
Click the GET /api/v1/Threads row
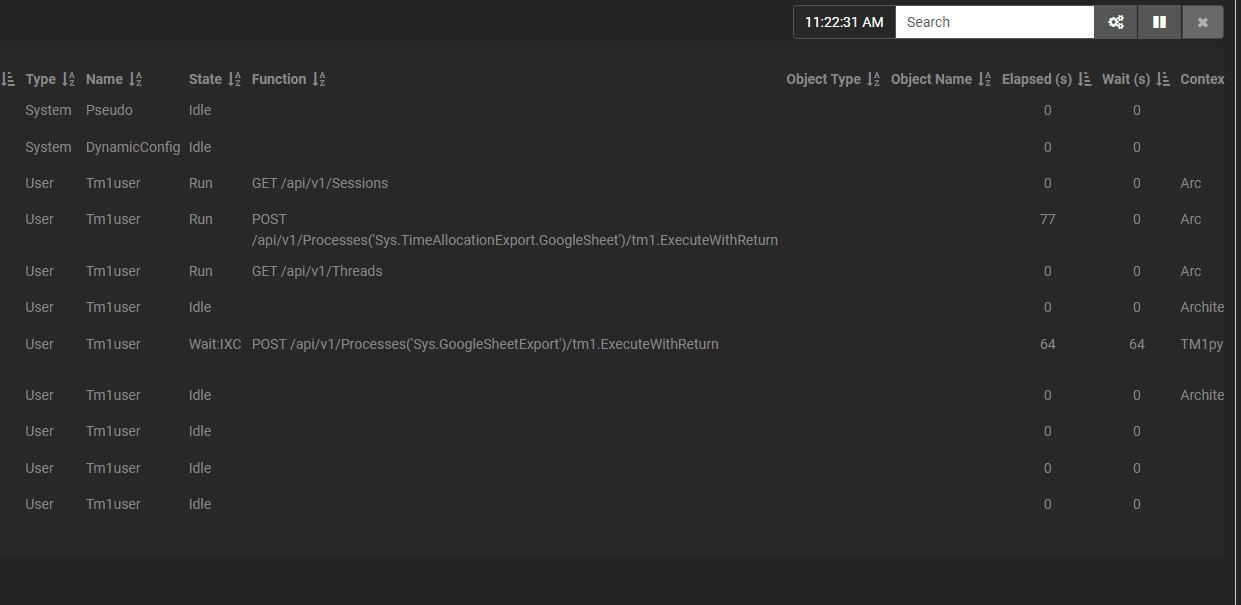point(318,270)
